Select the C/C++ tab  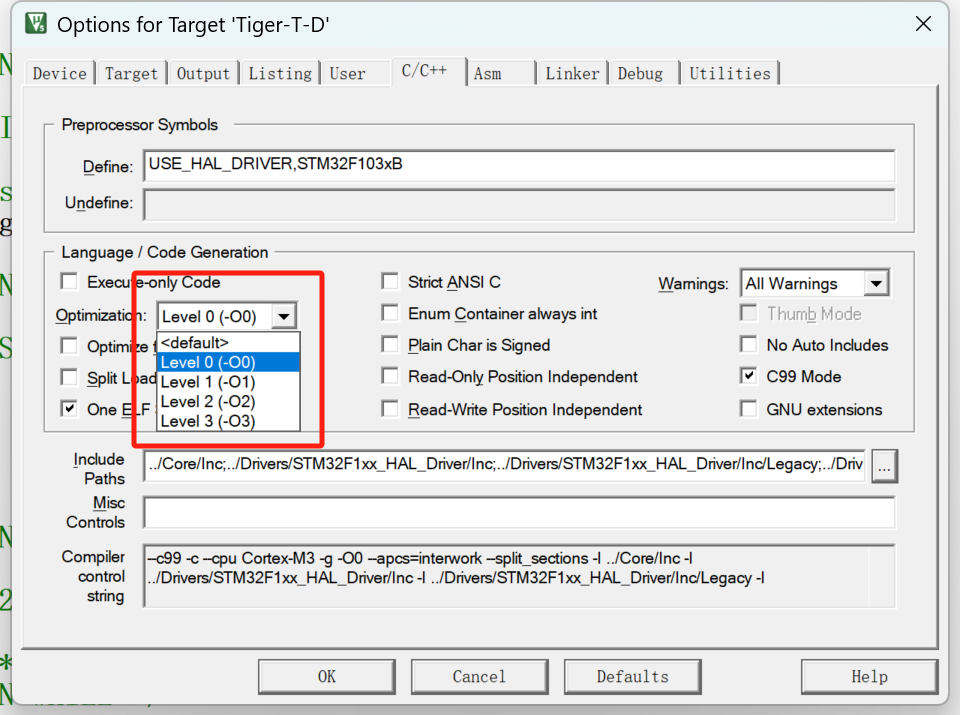coord(428,71)
